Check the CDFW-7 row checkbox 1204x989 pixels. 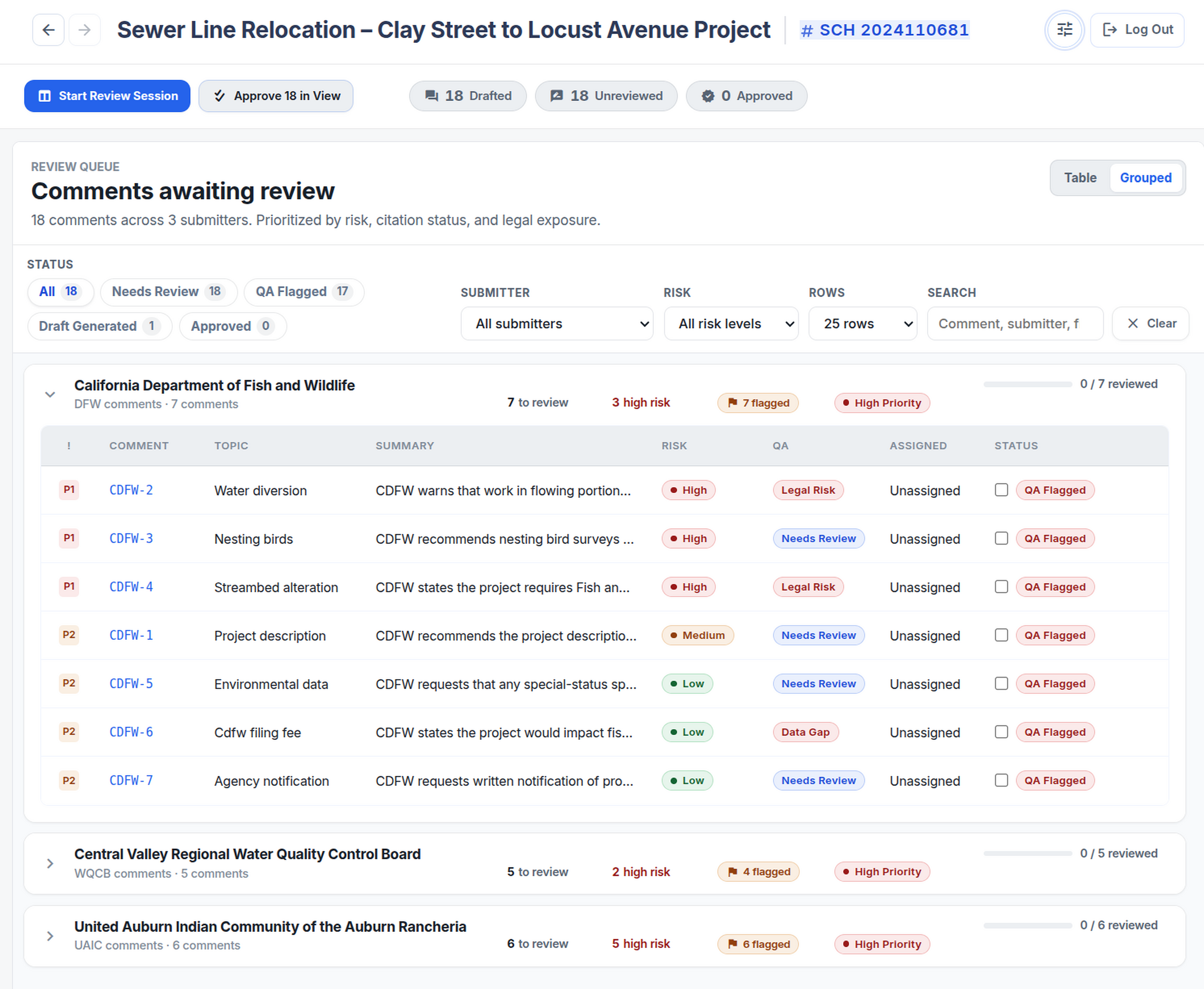[1001, 780]
